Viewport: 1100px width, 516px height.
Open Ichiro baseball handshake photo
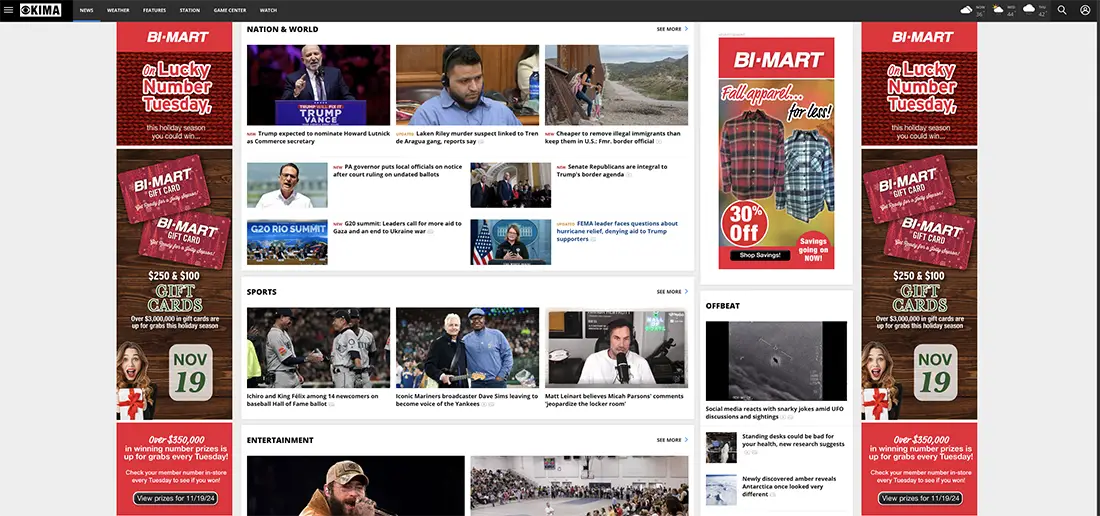tap(318, 348)
